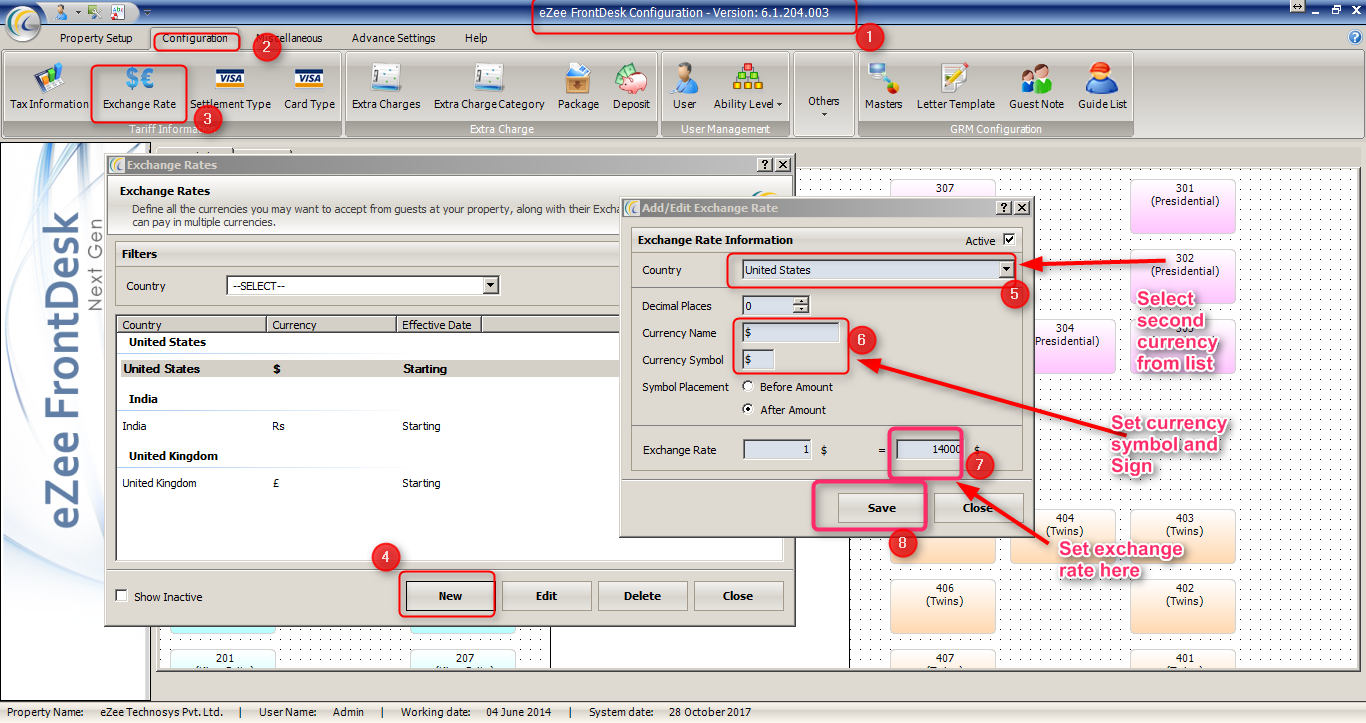The image size is (1366, 723).
Task: Adjust the Decimal Places spinner arrows
Action: (800, 305)
